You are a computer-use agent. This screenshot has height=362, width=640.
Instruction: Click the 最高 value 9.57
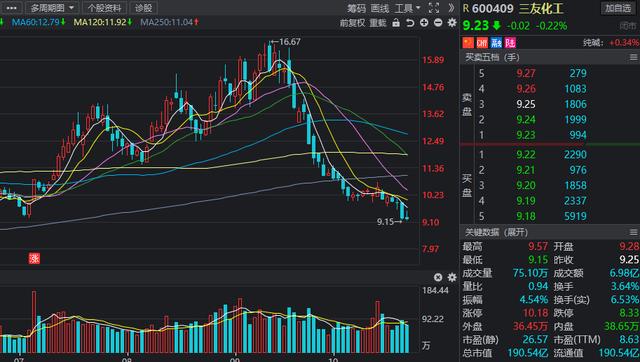tap(538, 247)
